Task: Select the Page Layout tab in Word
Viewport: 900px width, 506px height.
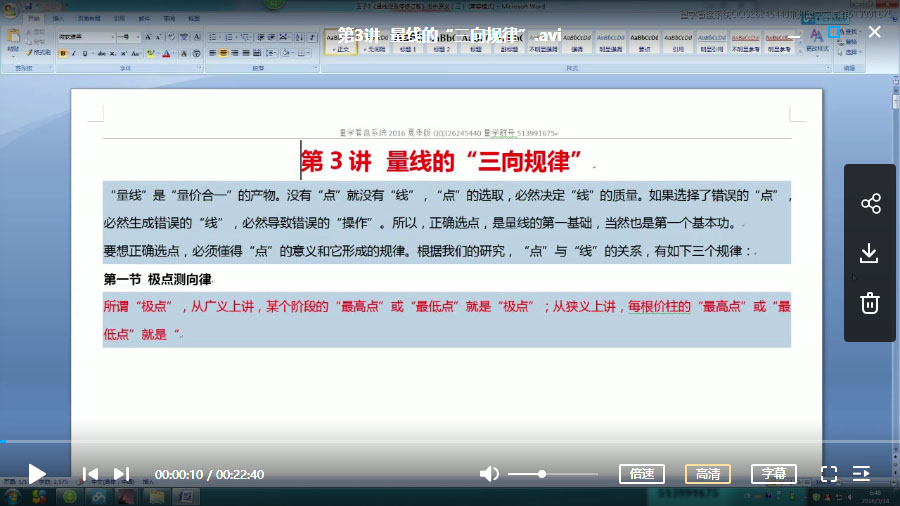Action: point(89,19)
